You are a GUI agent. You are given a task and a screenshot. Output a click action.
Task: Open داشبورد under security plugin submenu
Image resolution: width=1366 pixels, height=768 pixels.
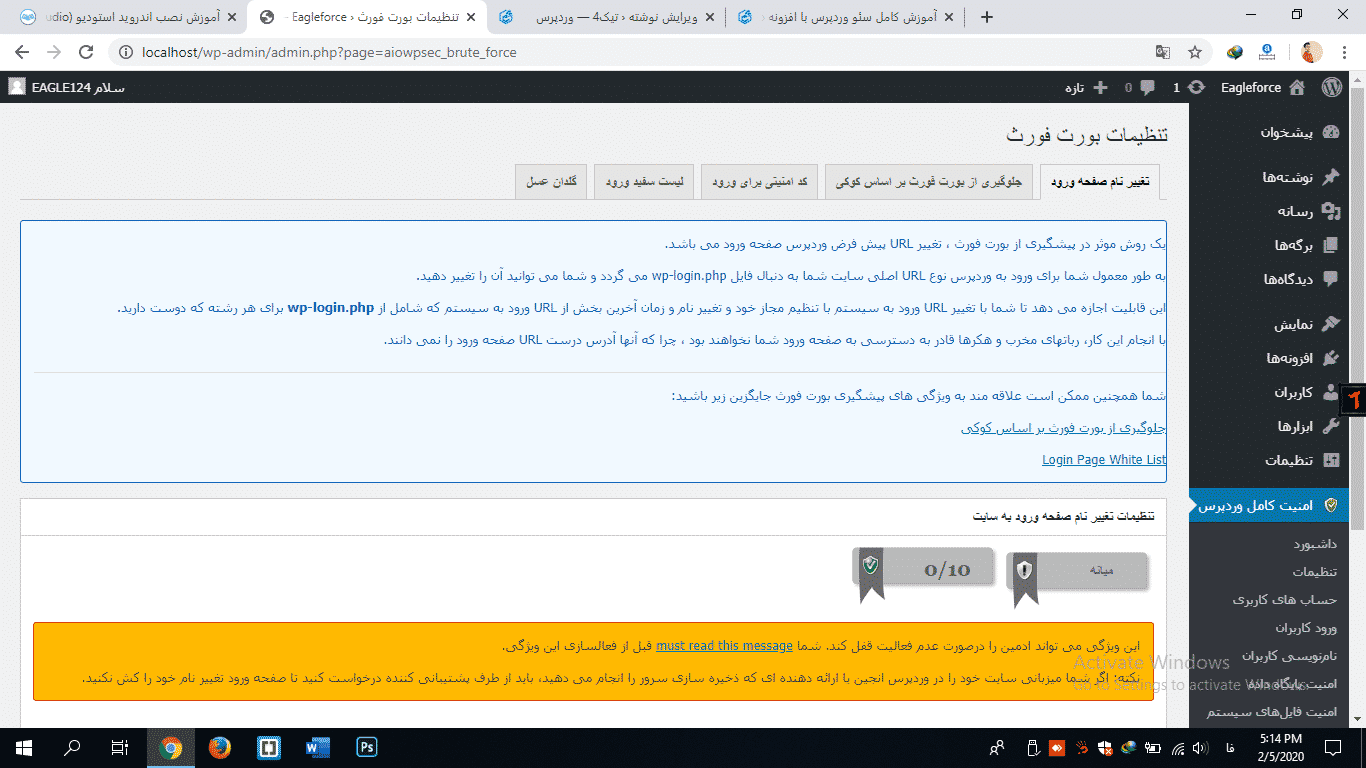[x=1315, y=544]
